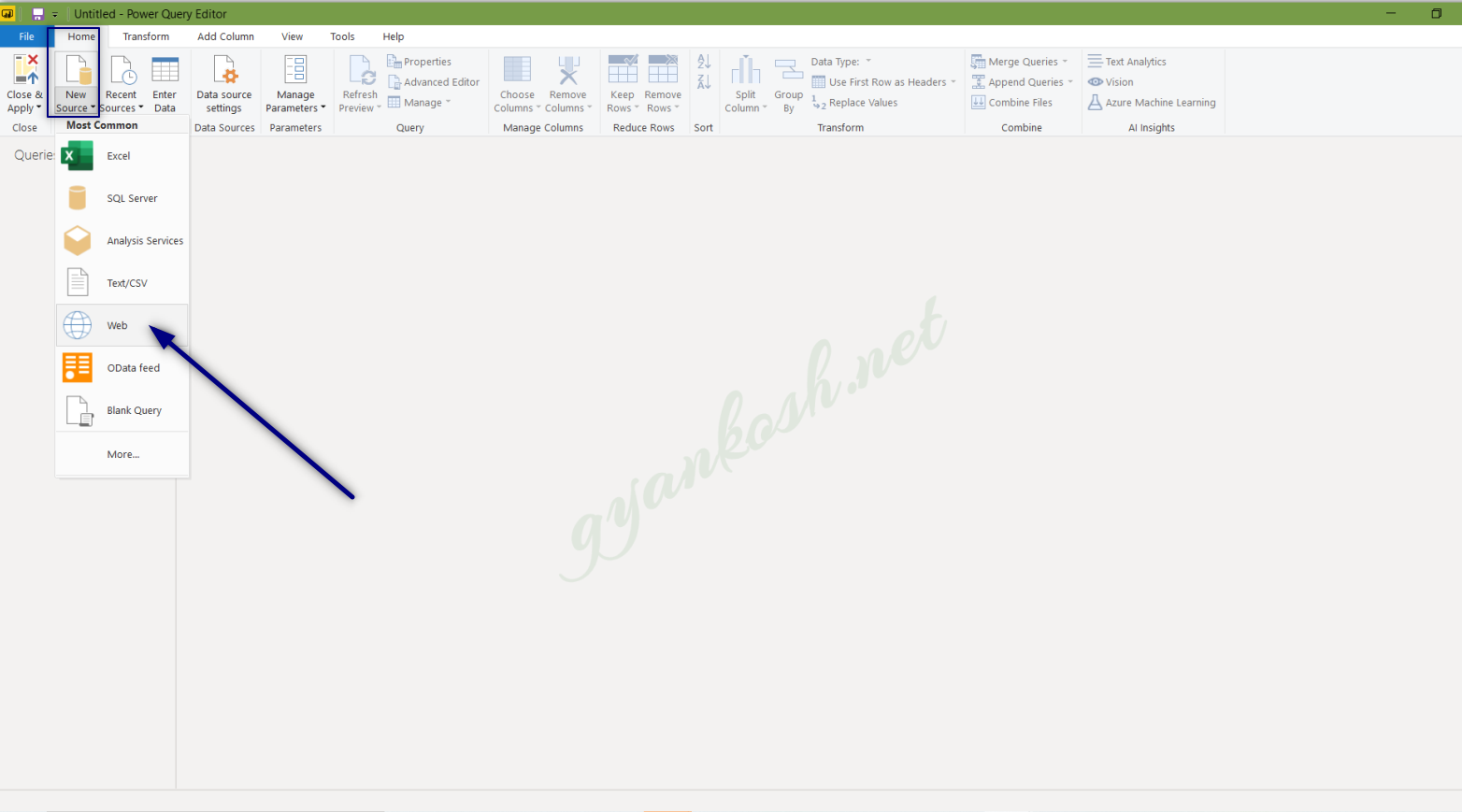Image resolution: width=1462 pixels, height=812 pixels.
Task: Click the Group By icon
Action: (789, 71)
